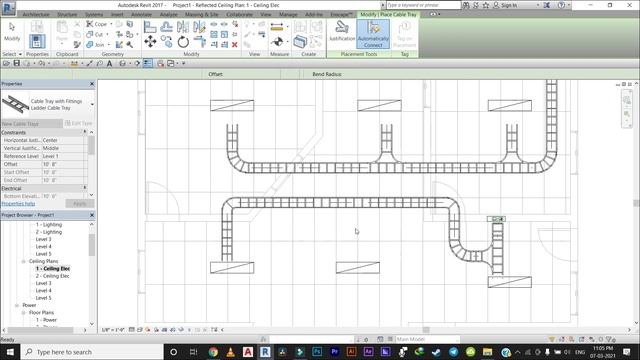The image size is (640, 360).
Task: Click the Open icon in quick access toolbar
Action: coord(6,63)
